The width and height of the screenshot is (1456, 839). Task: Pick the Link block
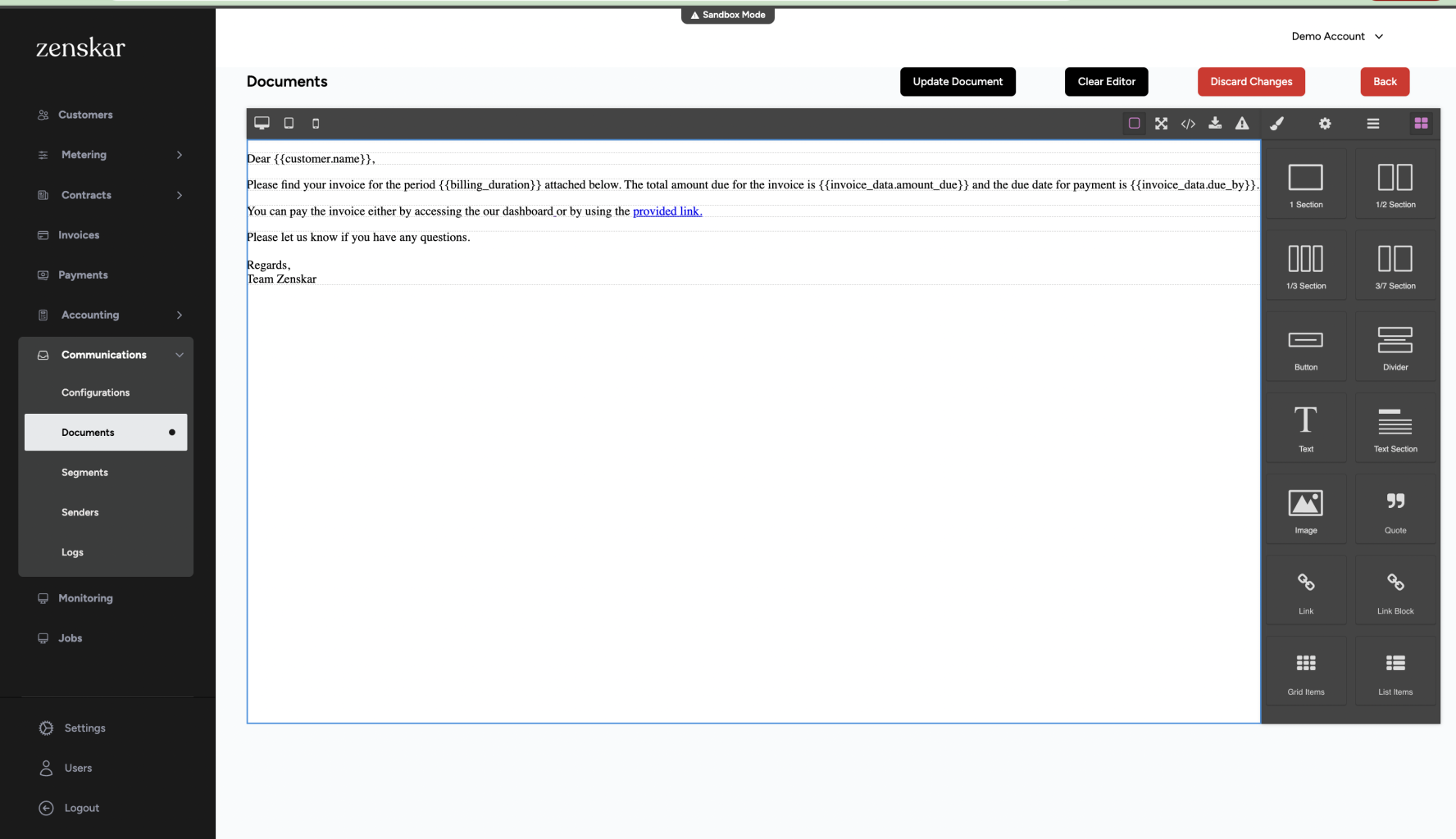[1306, 590]
